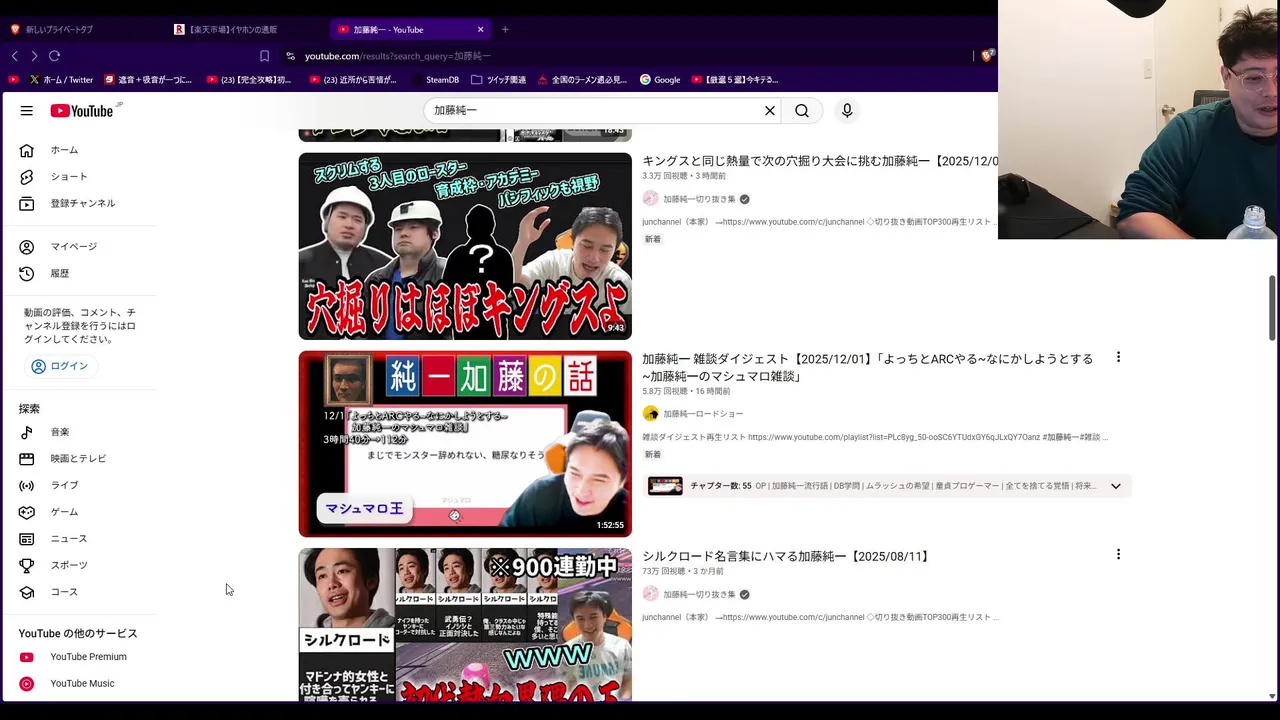Image resolution: width=1280 pixels, height=720 pixels.
Task: Open three-dot menu for シルクロード名言集 video
Action: coord(1118,554)
